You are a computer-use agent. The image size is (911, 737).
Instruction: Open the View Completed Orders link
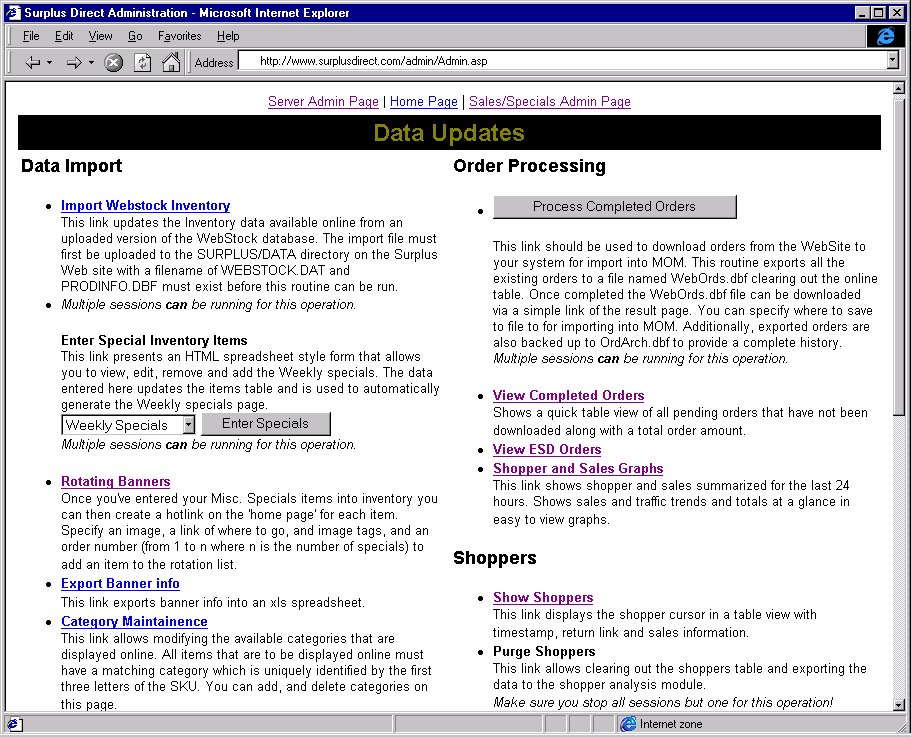[568, 396]
